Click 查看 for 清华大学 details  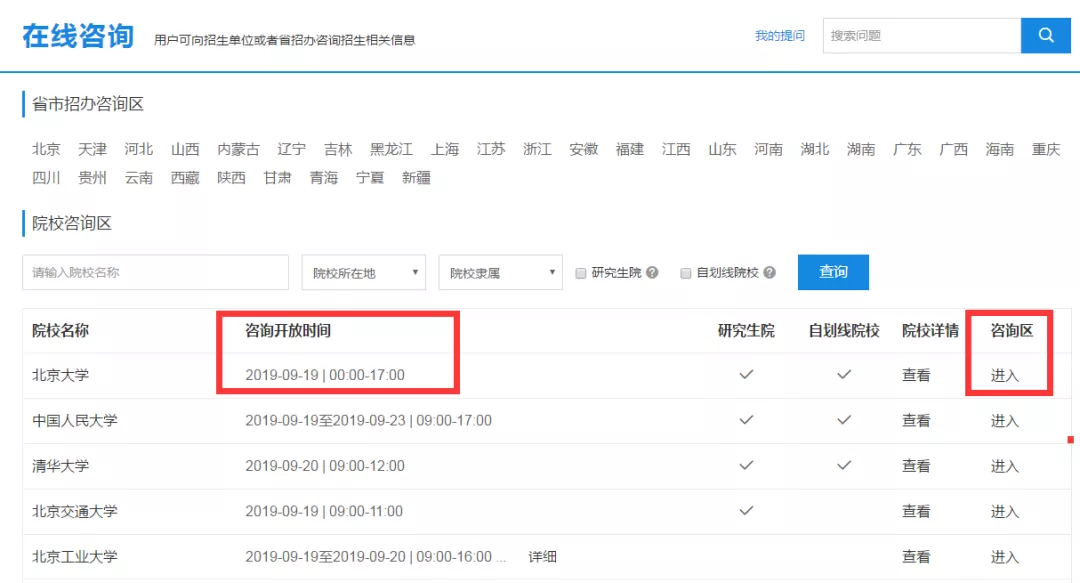[916, 465]
